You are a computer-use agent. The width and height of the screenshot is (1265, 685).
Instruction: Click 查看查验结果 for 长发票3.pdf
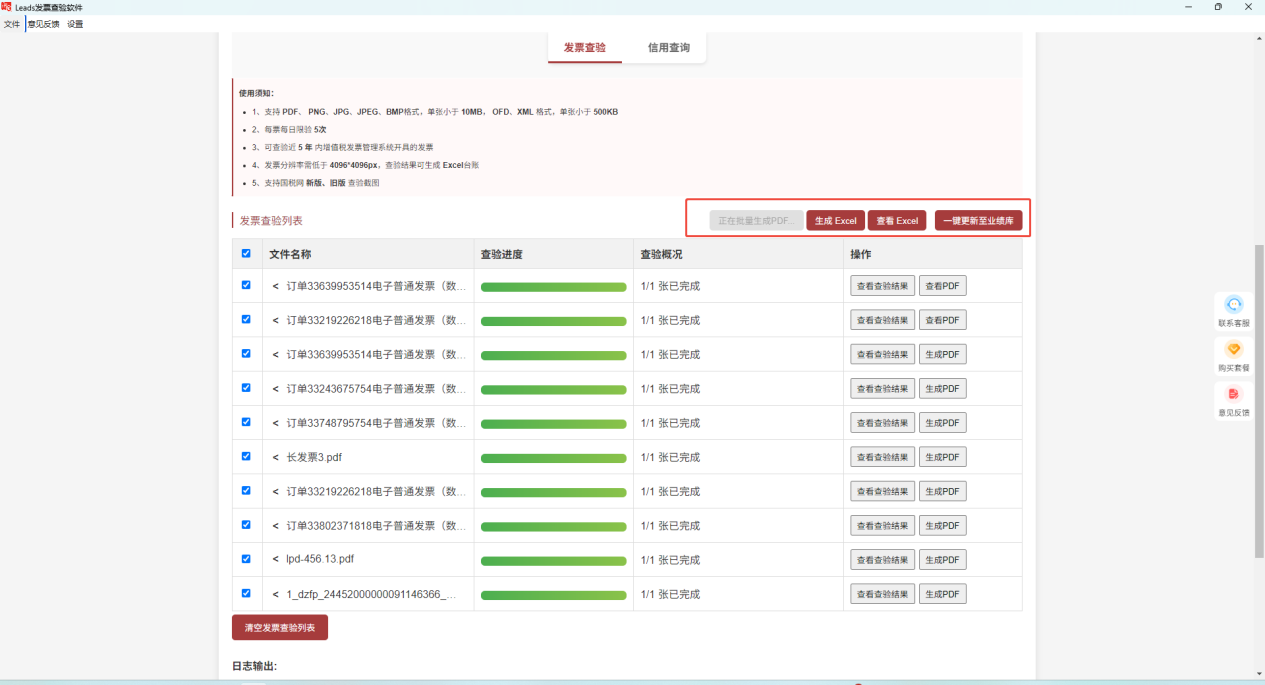[x=883, y=457]
